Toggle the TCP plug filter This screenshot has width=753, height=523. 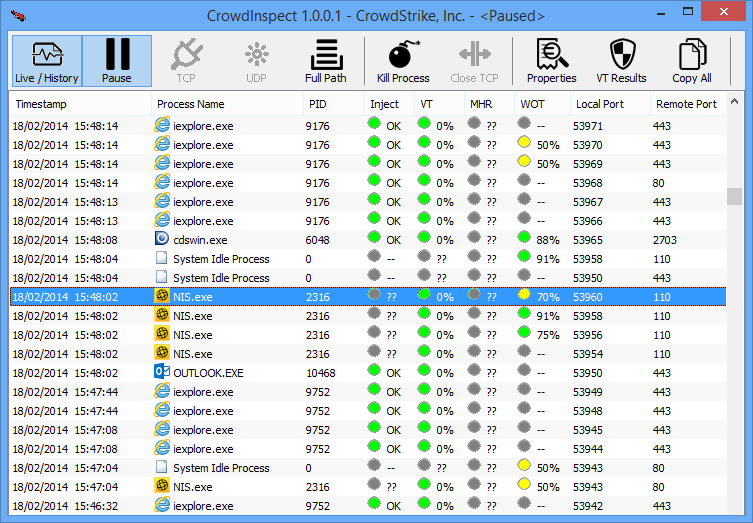(186, 61)
